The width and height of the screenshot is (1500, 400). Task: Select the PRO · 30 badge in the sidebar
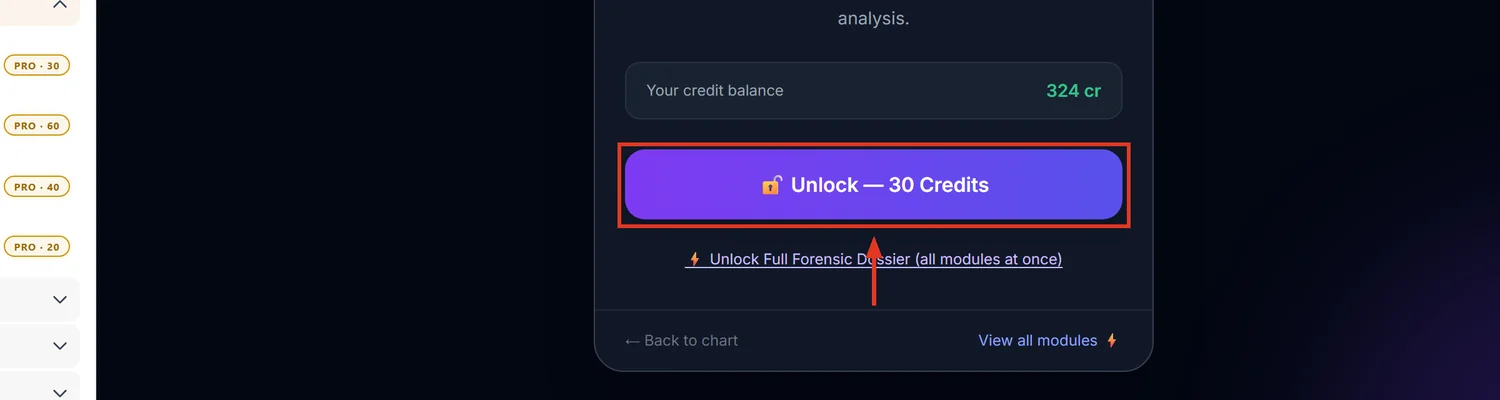36,66
